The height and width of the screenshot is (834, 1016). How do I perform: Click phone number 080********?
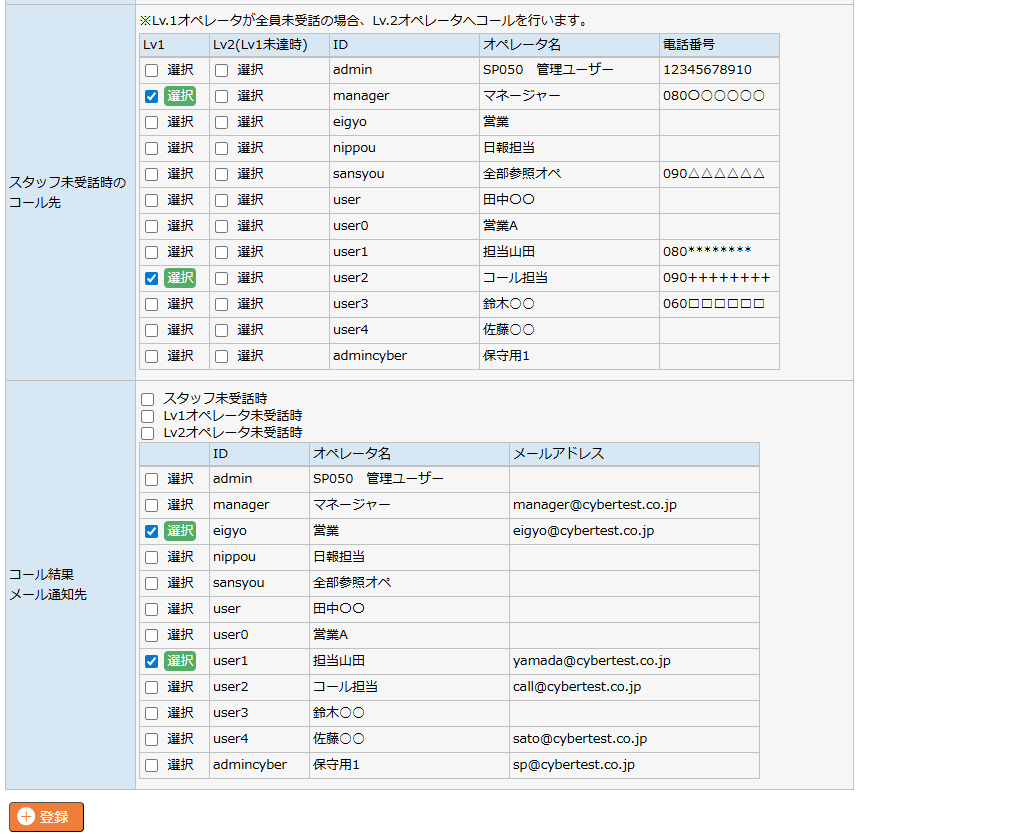[x=707, y=251]
